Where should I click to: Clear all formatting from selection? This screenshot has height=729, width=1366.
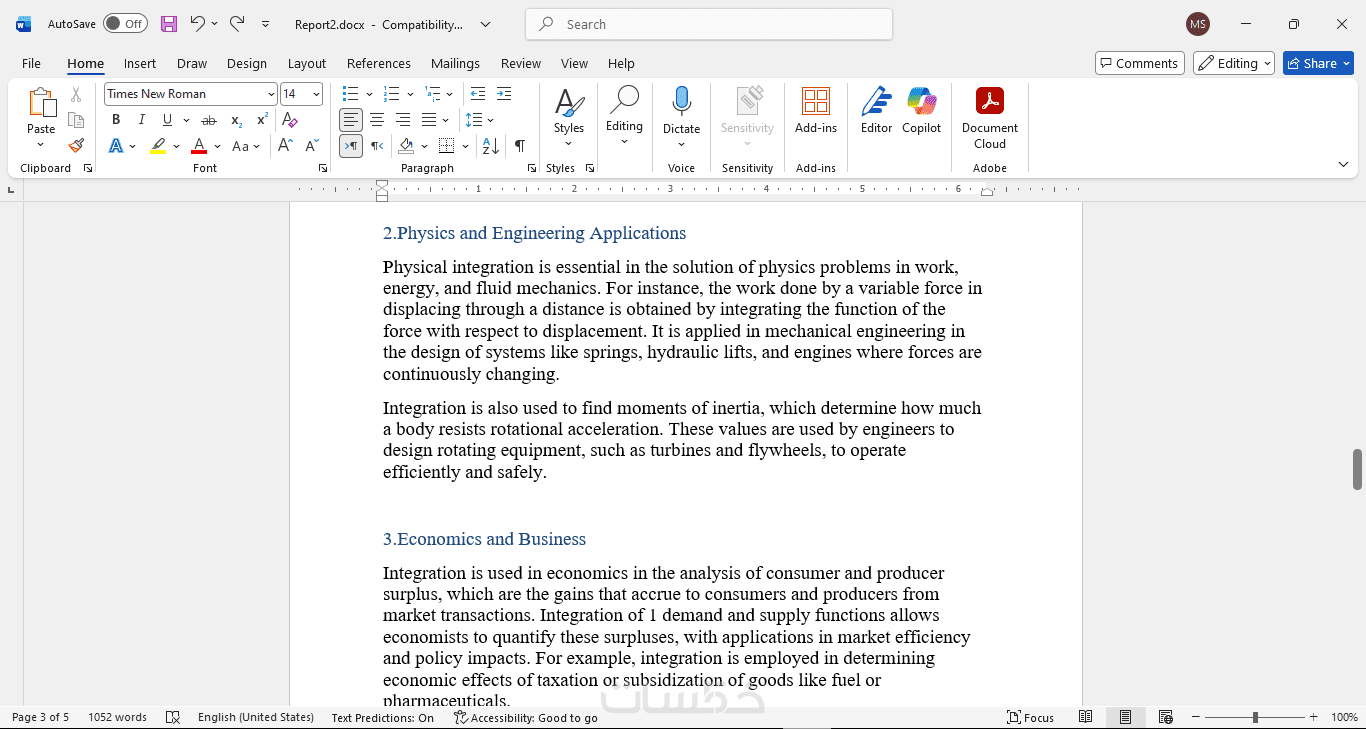(x=290, y=120)
